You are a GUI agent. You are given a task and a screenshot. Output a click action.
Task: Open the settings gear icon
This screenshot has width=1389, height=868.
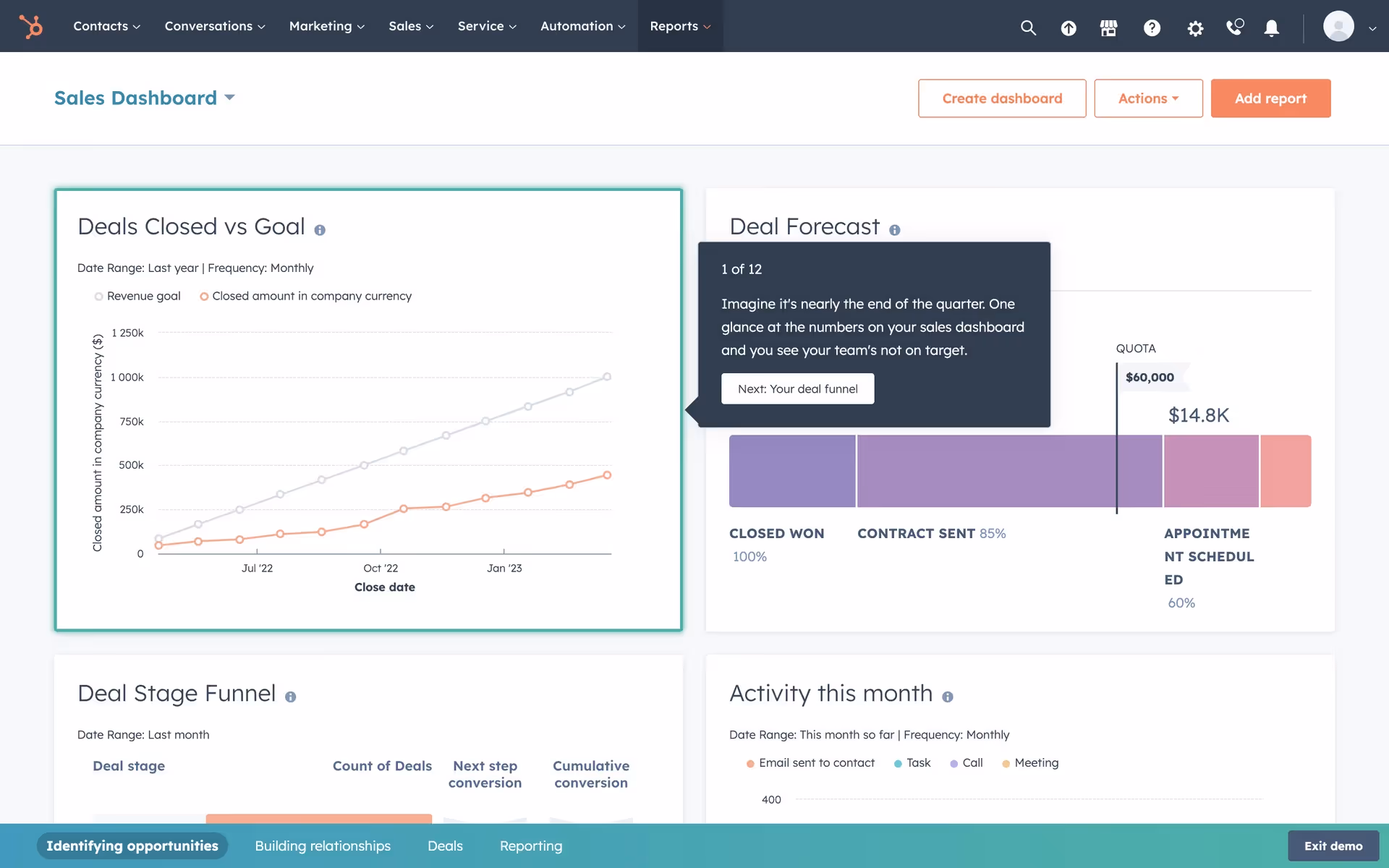pos(1195,28)
